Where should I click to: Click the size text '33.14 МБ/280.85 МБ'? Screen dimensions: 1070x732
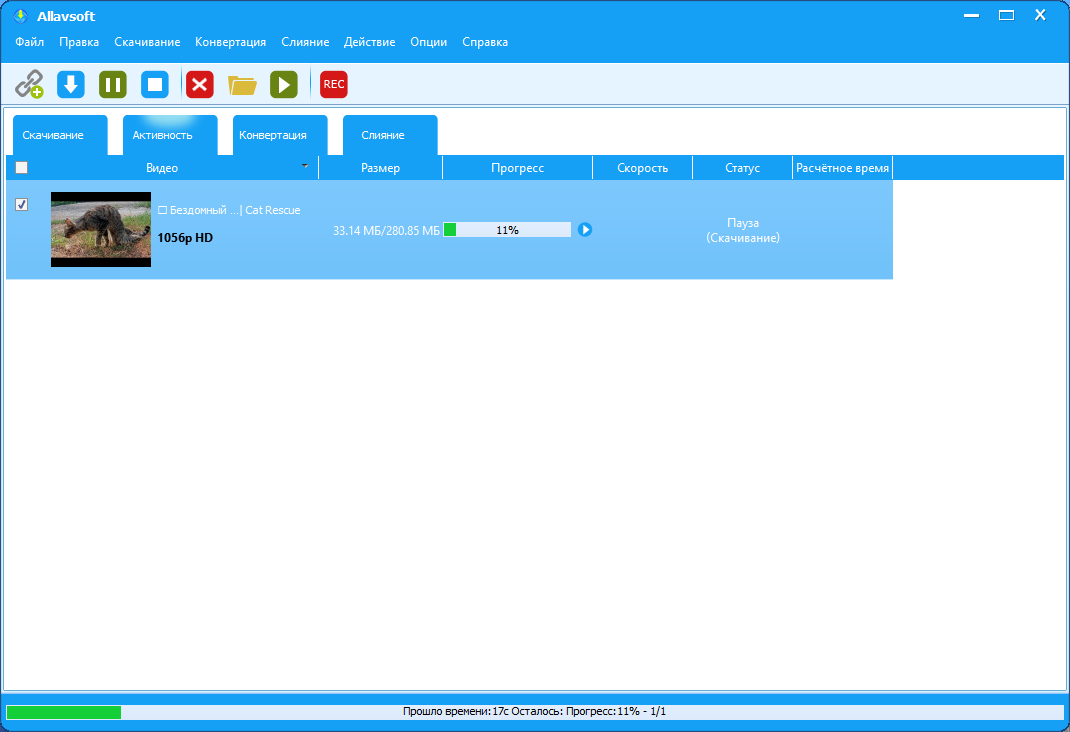386,231
